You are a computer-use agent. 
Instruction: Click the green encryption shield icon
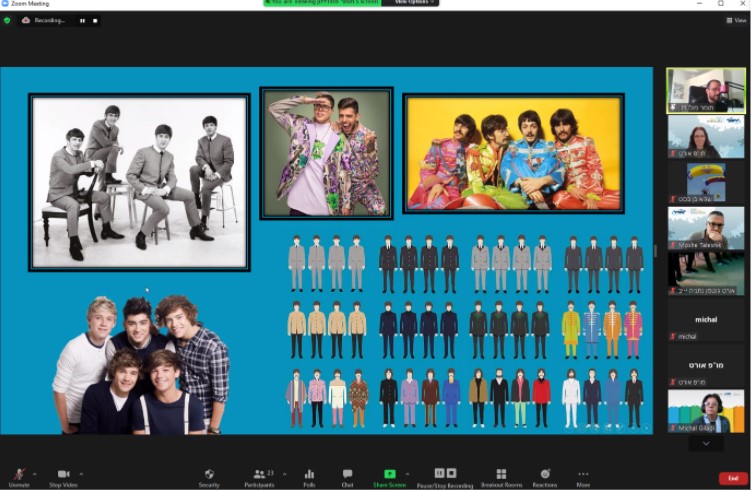point(7,20)
